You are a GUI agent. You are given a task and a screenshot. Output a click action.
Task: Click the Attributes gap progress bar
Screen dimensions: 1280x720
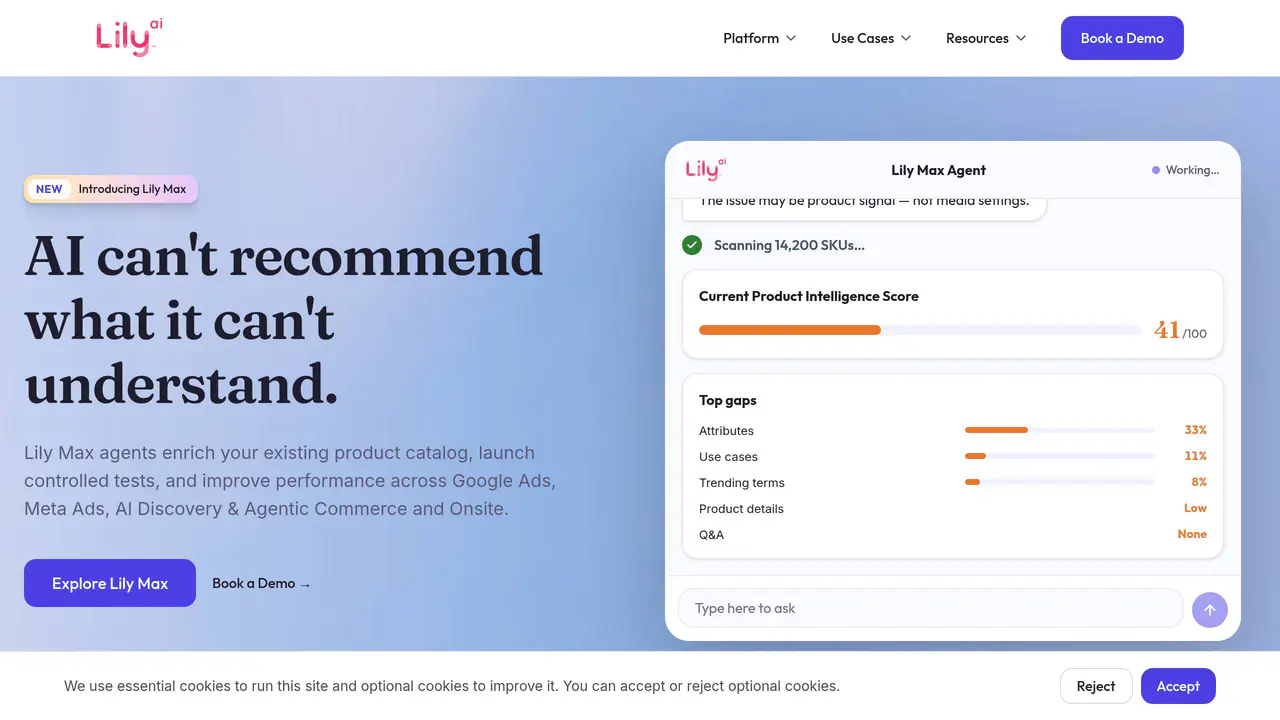tap(1060, 430)
